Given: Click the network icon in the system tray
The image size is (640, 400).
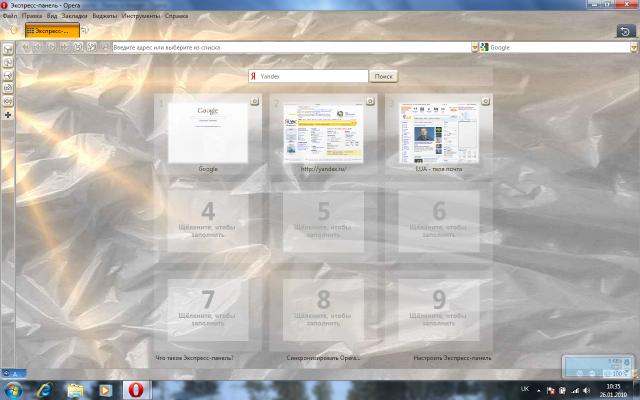Looking at the screenshot, I should 575,391.
